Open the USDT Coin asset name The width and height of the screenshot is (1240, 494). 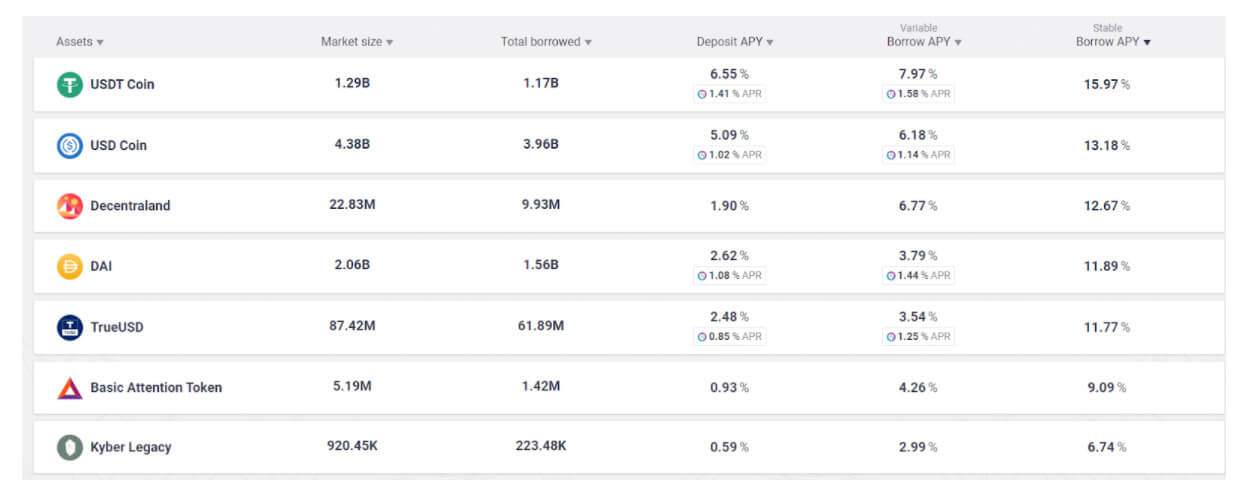click(122, 85)
